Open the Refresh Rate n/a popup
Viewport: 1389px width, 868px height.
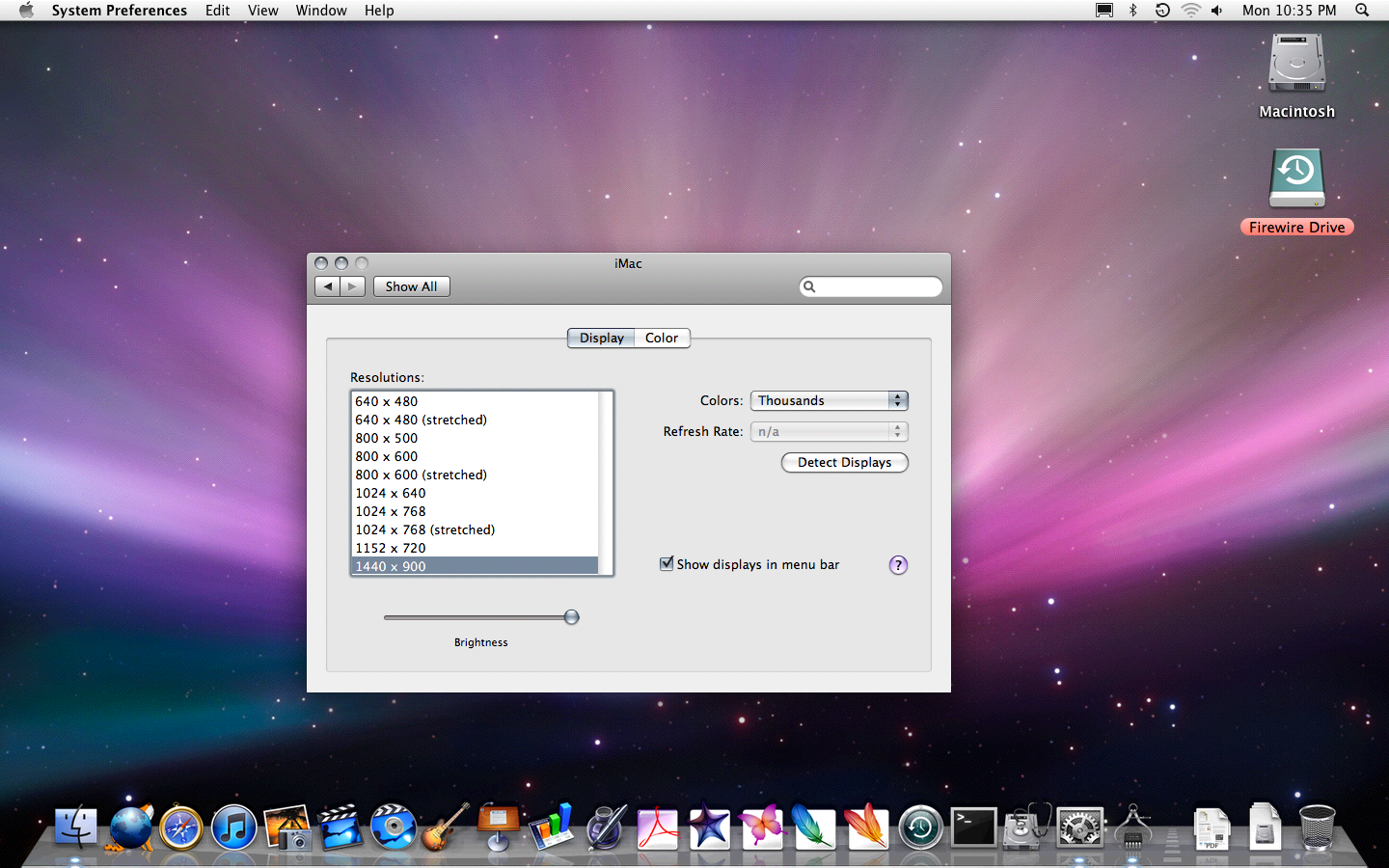[830, 431]
